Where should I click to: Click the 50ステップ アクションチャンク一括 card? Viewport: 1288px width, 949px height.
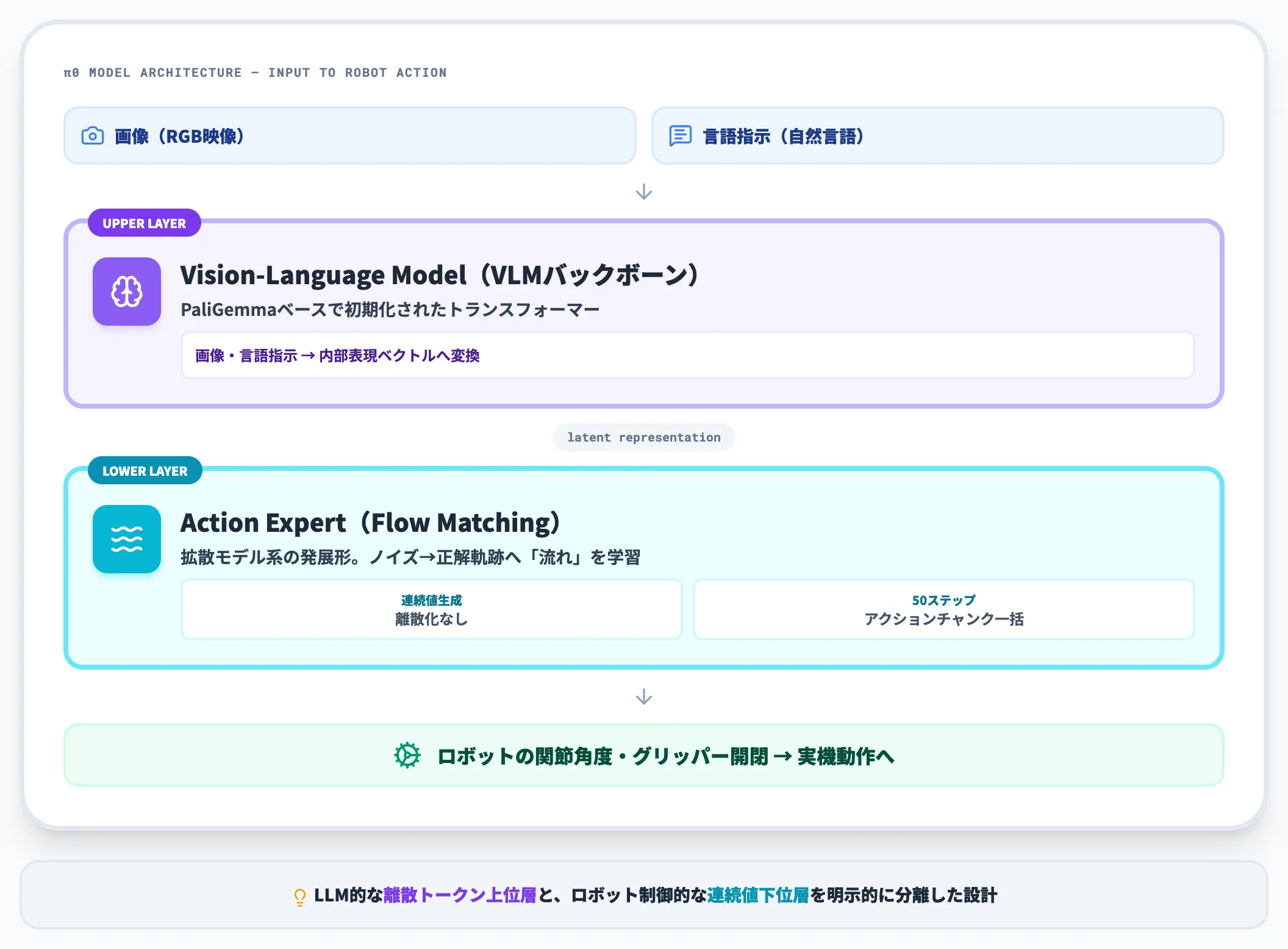(944, 609)
